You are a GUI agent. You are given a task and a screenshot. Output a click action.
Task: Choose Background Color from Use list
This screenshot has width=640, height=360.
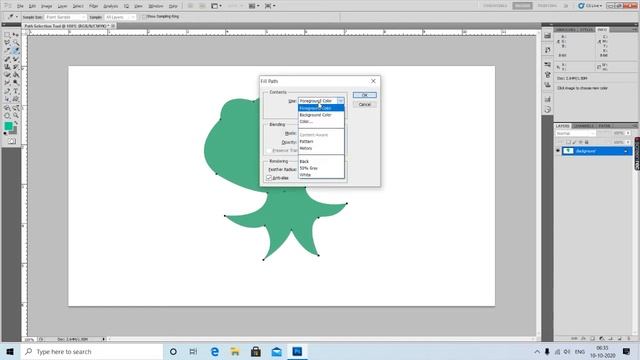coord(321,115)
